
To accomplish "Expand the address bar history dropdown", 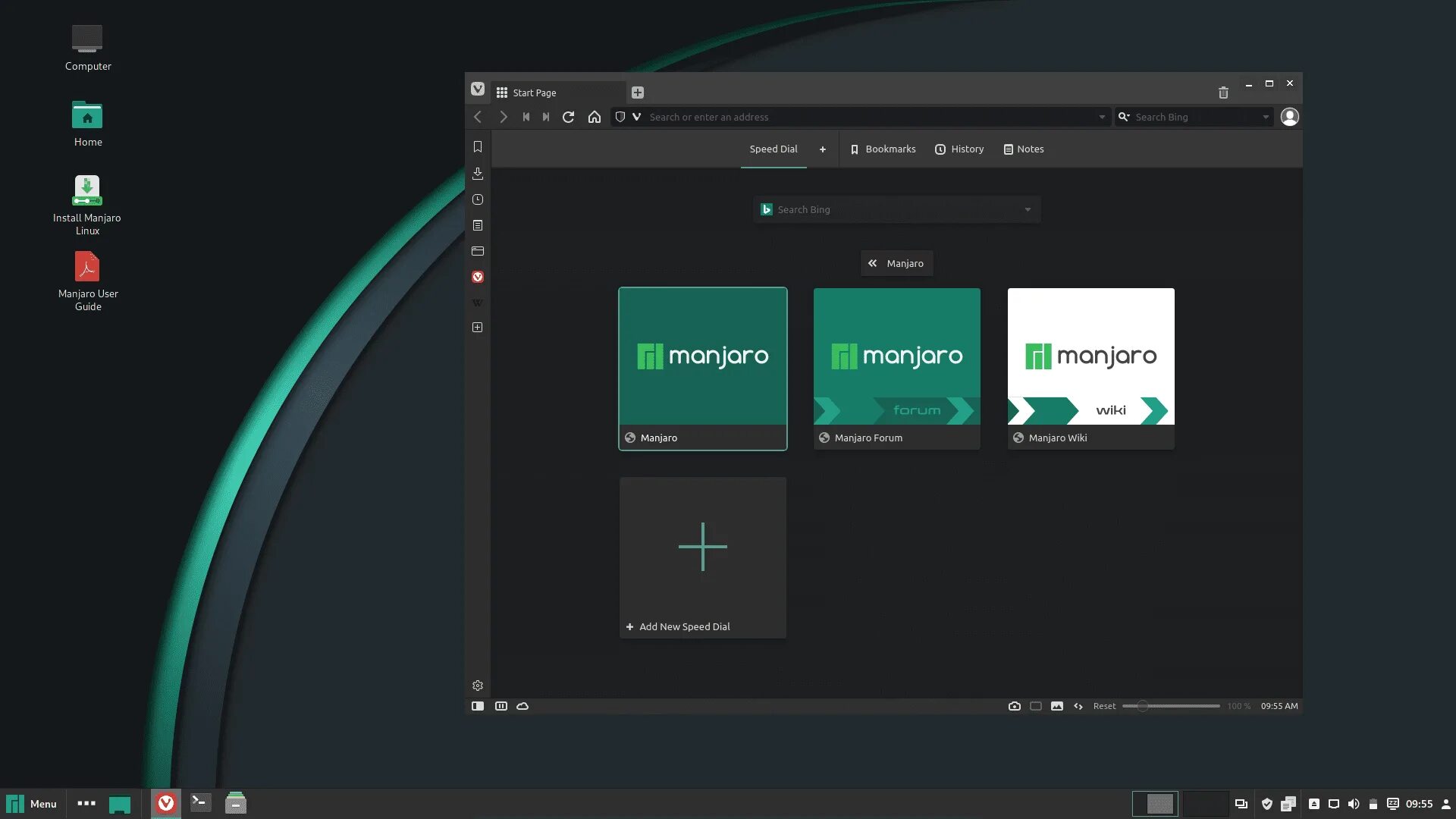I will 1102,117.
